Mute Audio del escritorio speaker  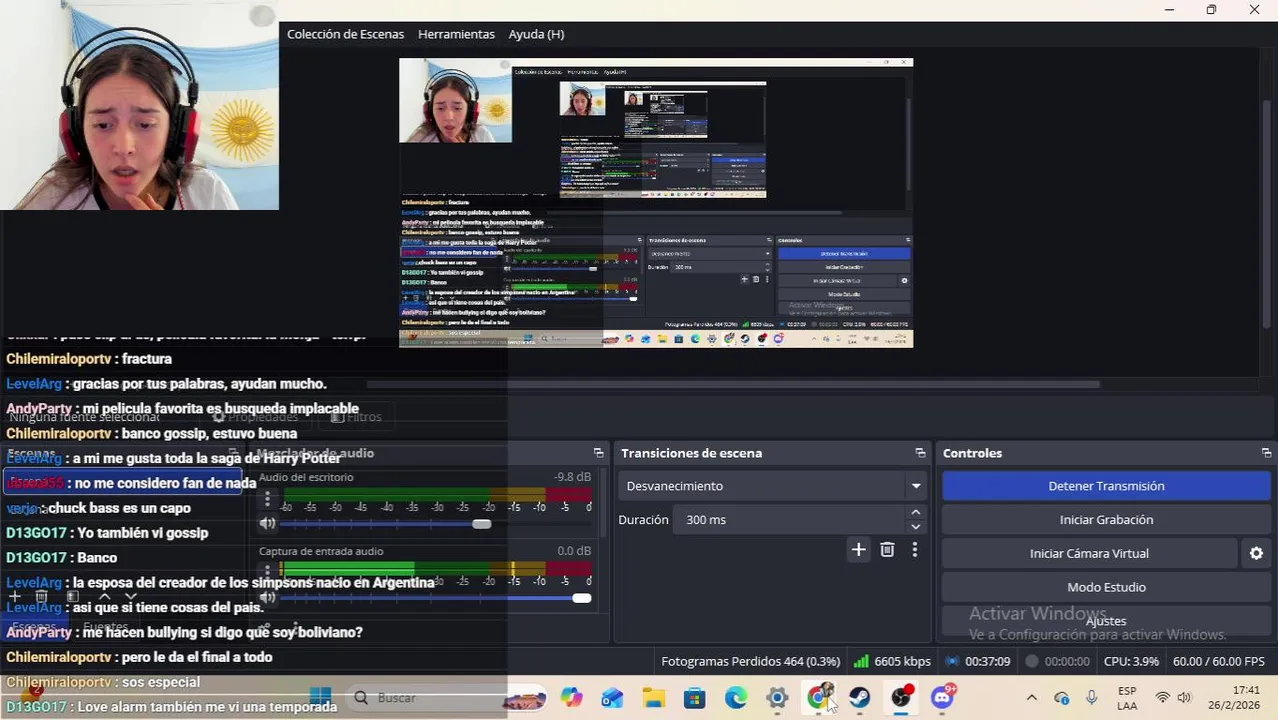pyautogui.click(x=267, y=524)
